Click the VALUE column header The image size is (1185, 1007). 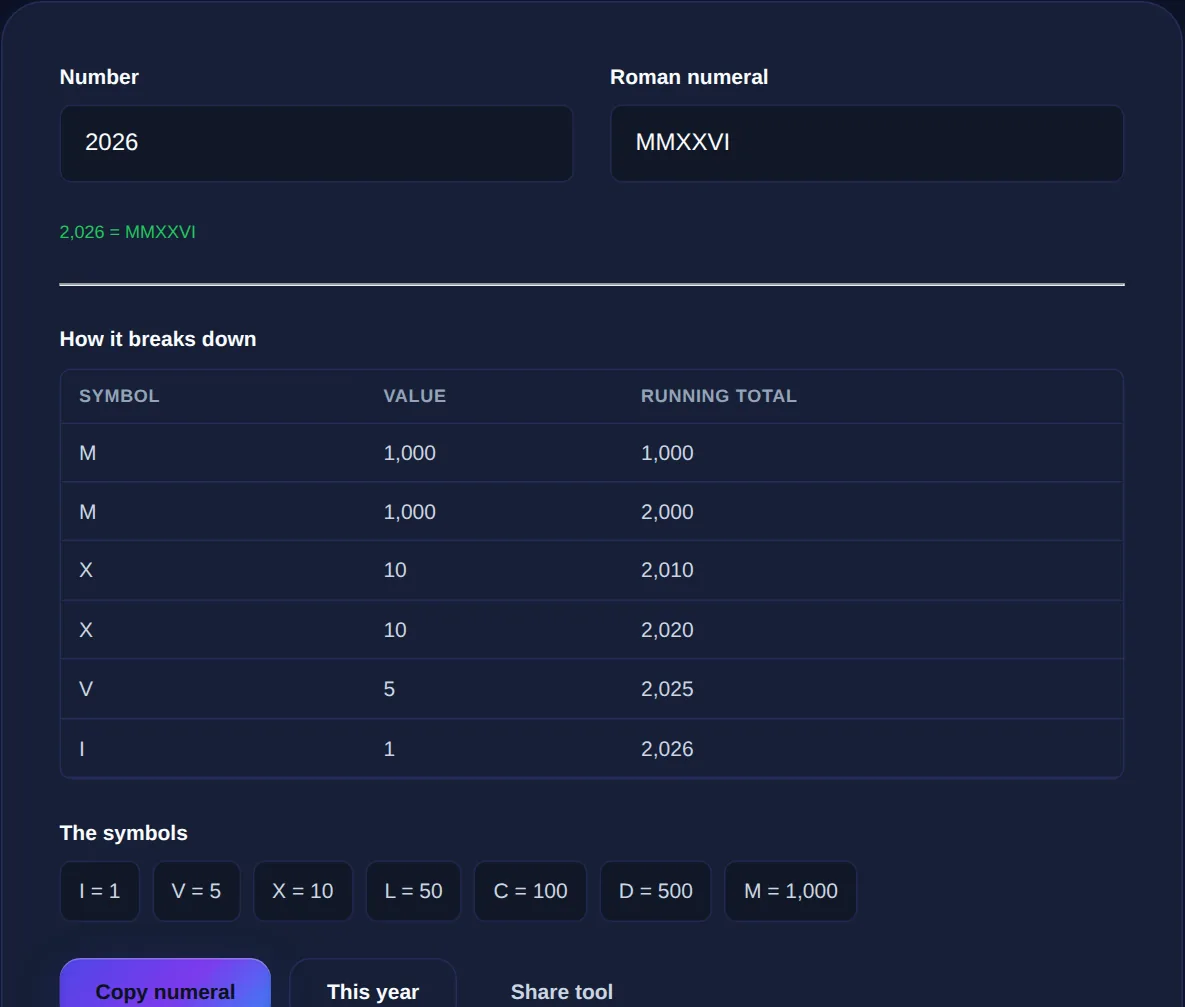tap(415, 396)
